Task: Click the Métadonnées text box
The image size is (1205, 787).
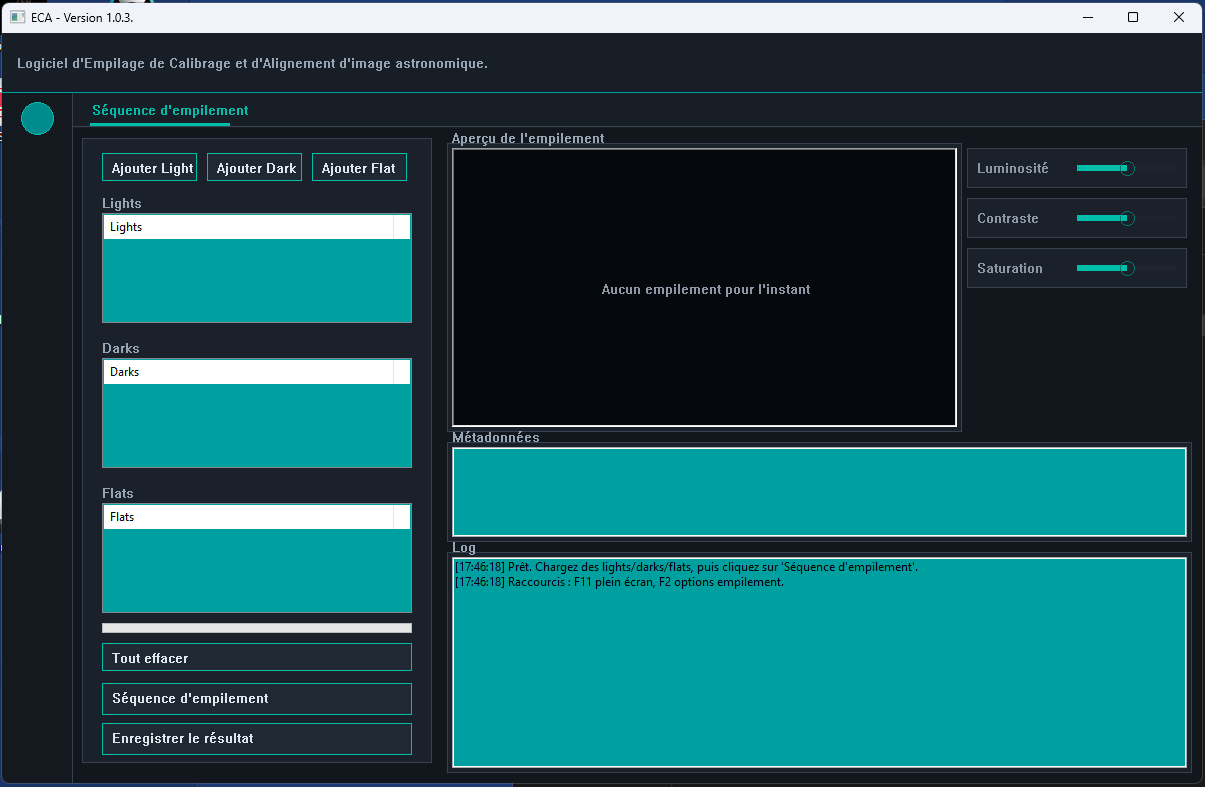Action: coord(819,492)
